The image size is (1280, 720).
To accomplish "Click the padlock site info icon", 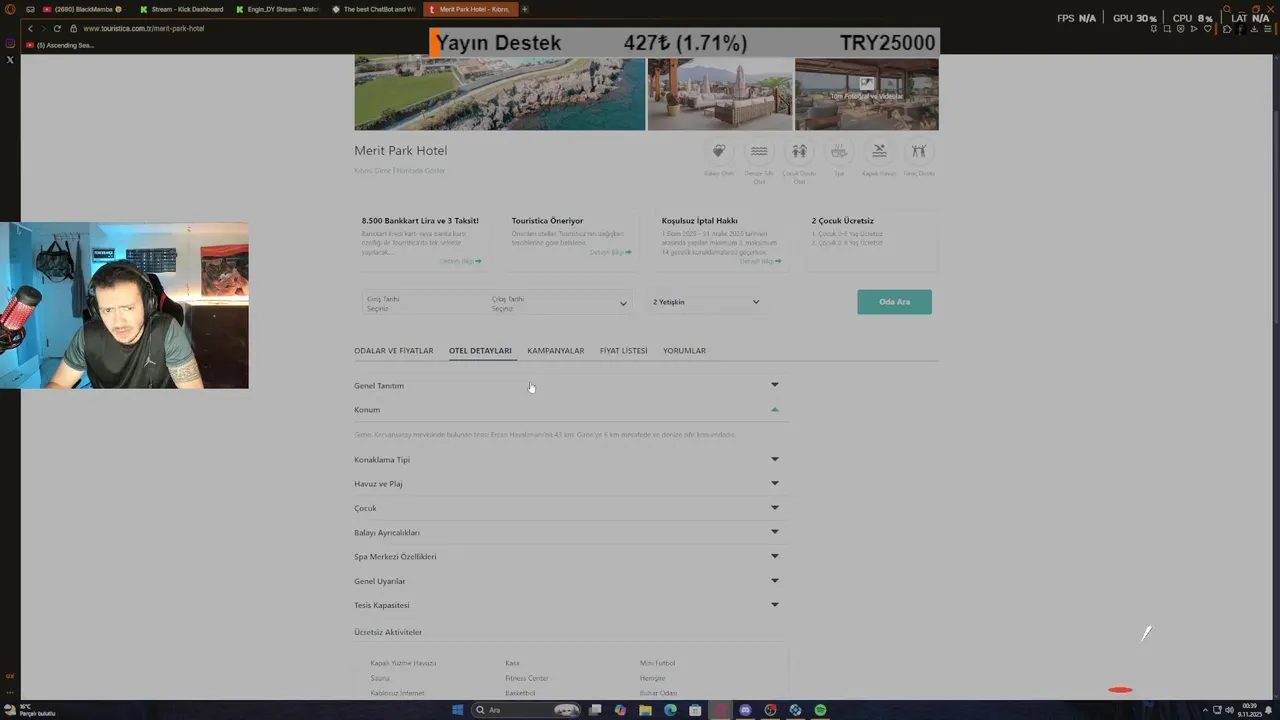I will (x=74, y=28).
